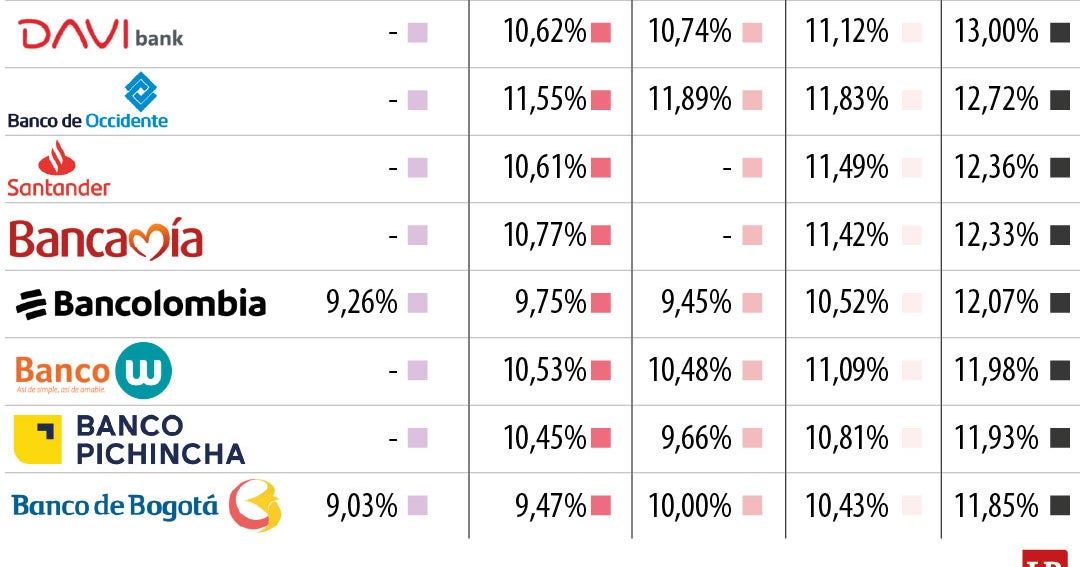
Task: Click the Banco de Bogotá logo
Action: pos(146,506)
